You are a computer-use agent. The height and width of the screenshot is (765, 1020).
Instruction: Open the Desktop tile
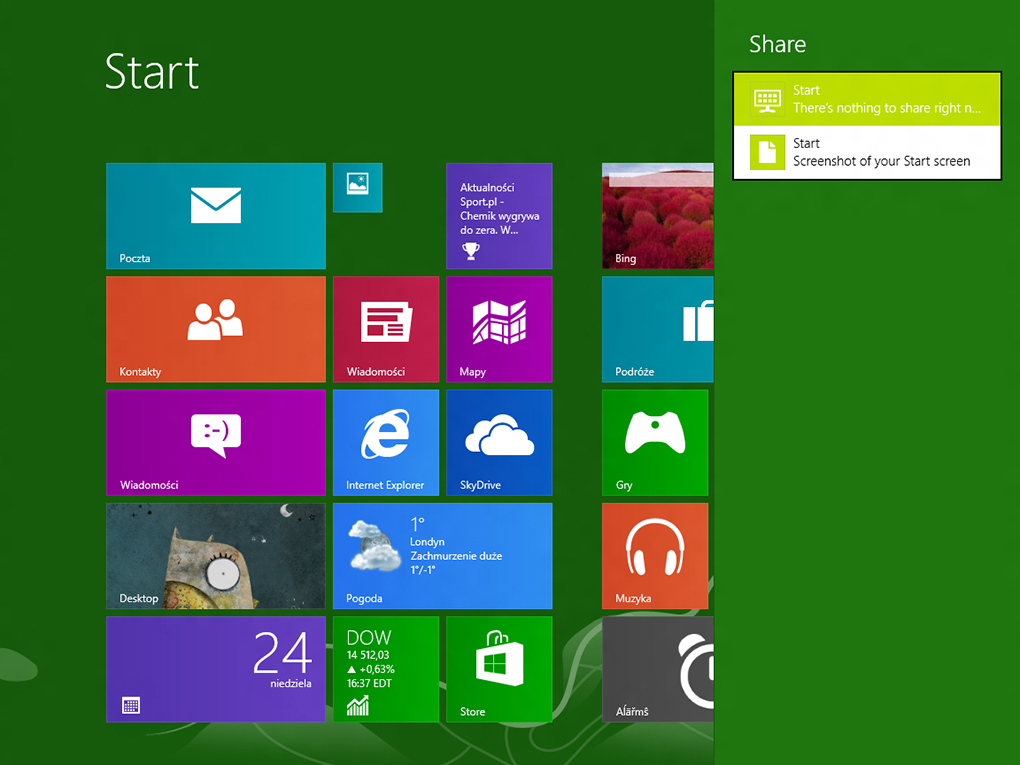(x=216, y=556)
